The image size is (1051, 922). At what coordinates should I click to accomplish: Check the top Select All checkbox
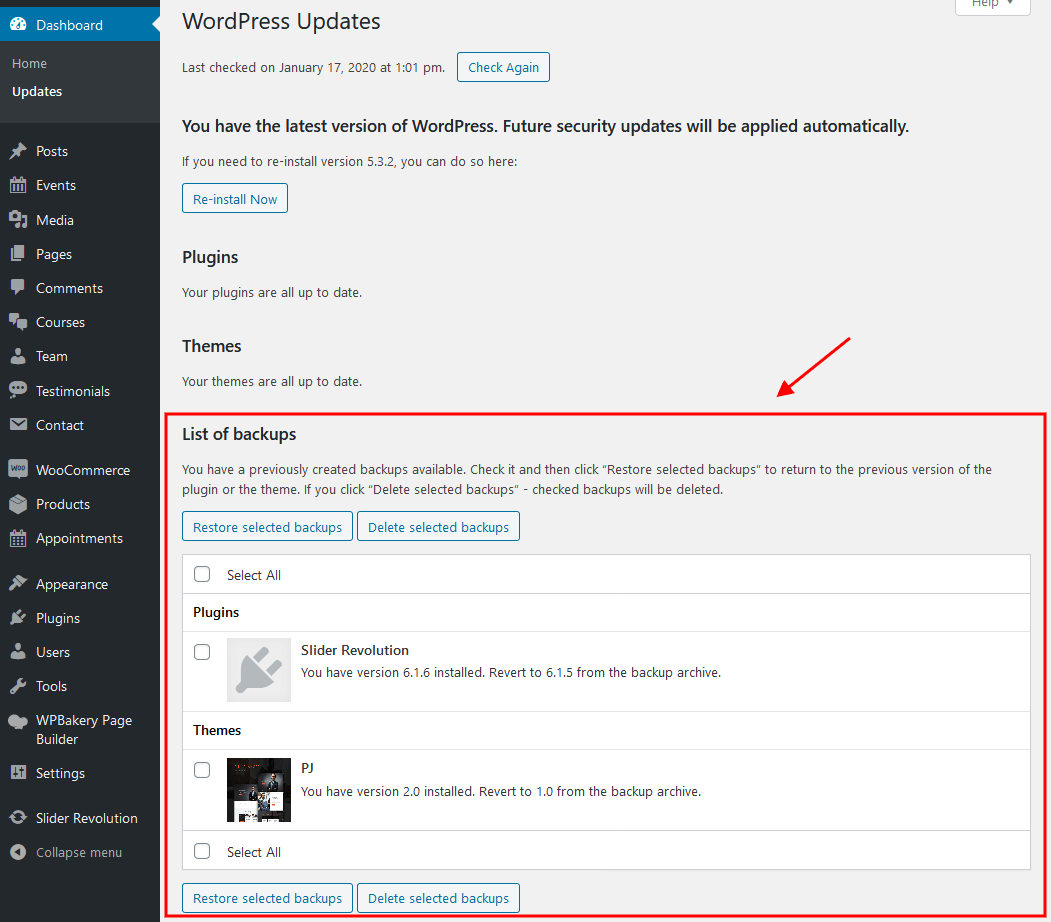click(202, 574)
